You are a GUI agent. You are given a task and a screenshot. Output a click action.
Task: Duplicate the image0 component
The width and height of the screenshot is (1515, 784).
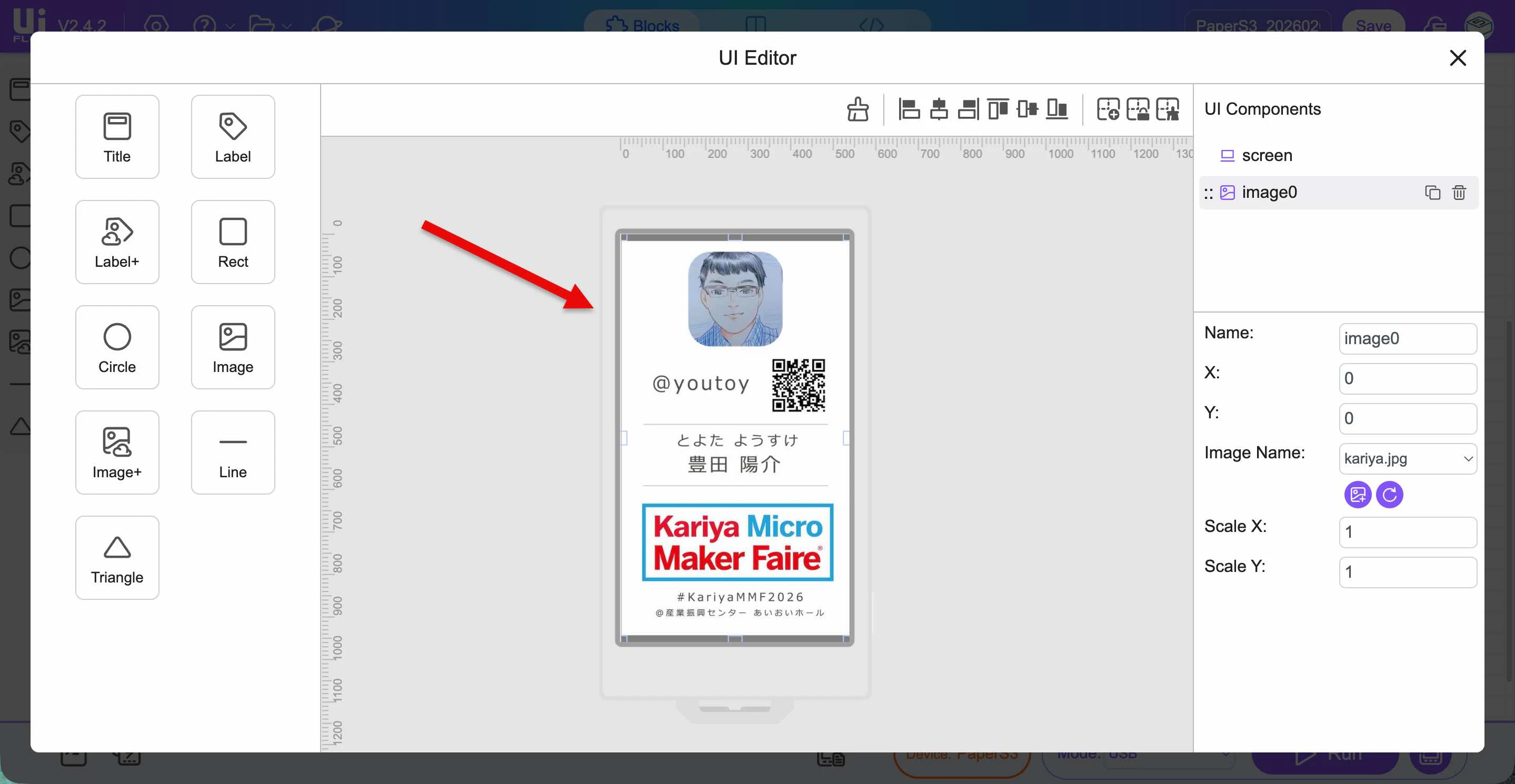coord(1433,193)
